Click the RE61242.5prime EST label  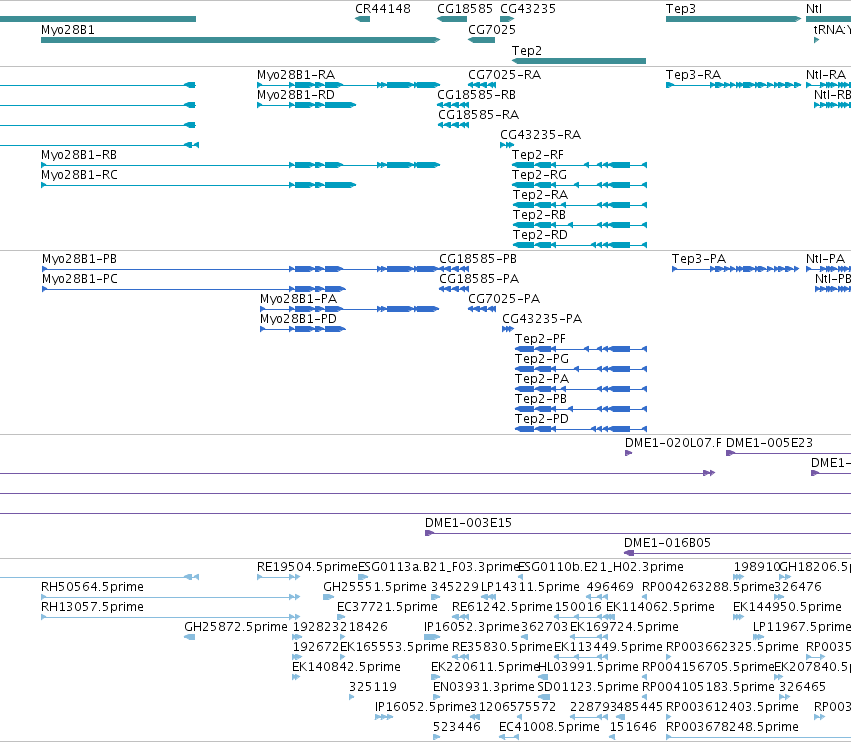click(503, 607)
